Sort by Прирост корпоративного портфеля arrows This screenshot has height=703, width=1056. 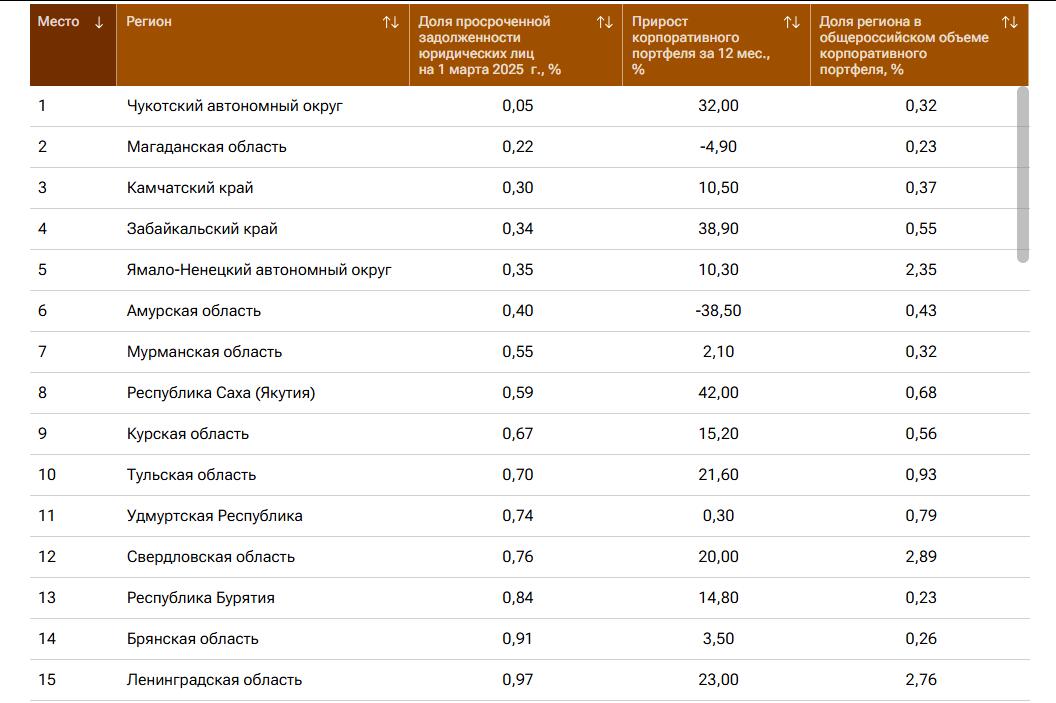coord(791,22)
